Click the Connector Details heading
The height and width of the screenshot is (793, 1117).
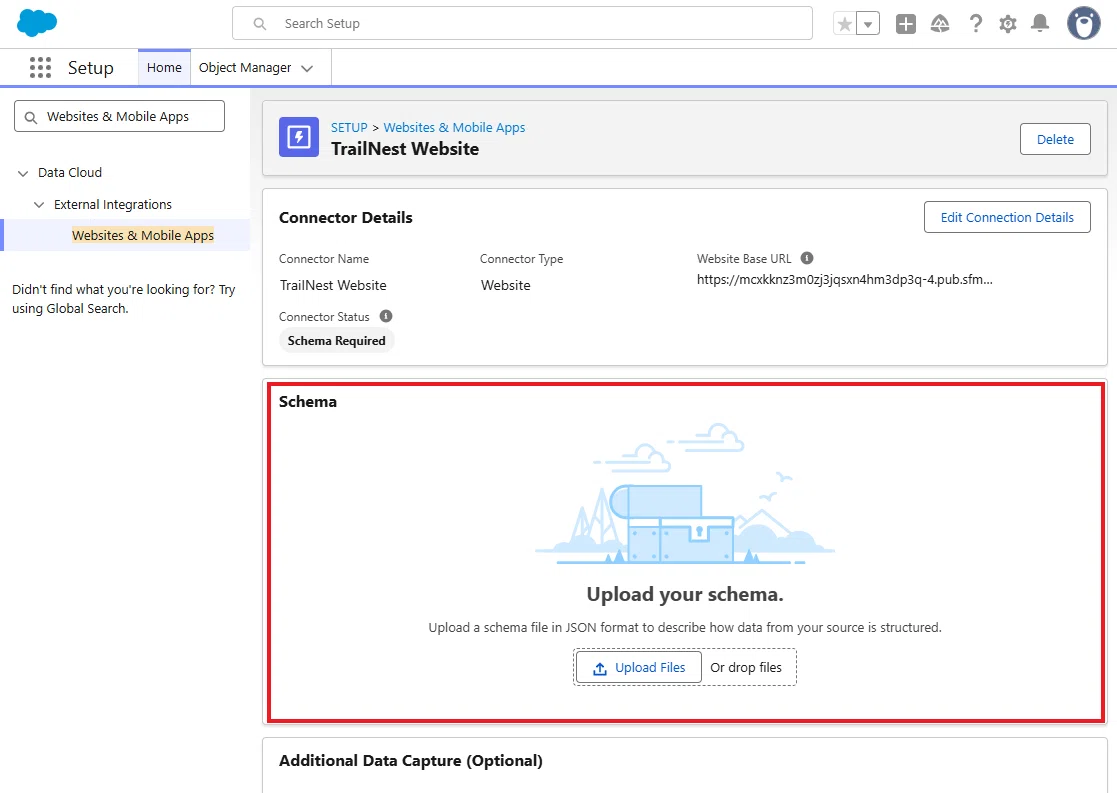(x=346, y=217)
